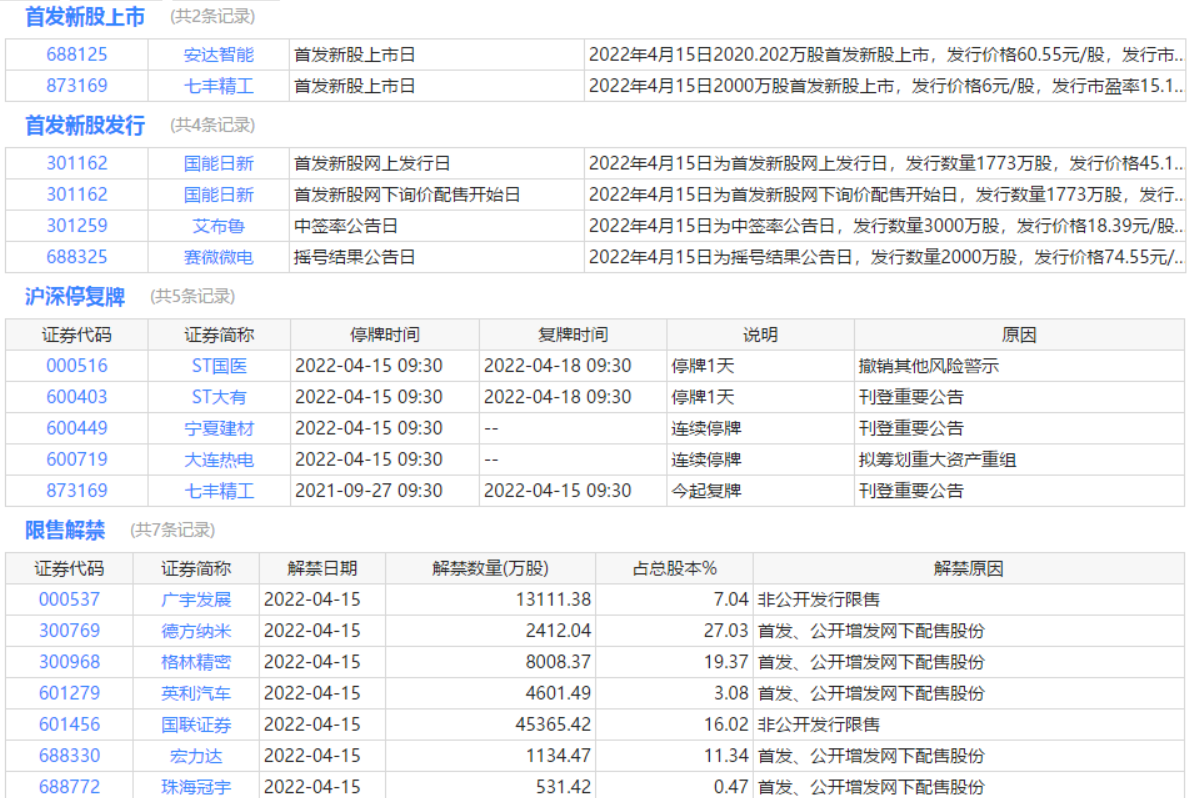Image resolution: width=1198 pixels, height=798 pixels.
Task: Open stock code 600403 link
Action: tap(76, 397)
